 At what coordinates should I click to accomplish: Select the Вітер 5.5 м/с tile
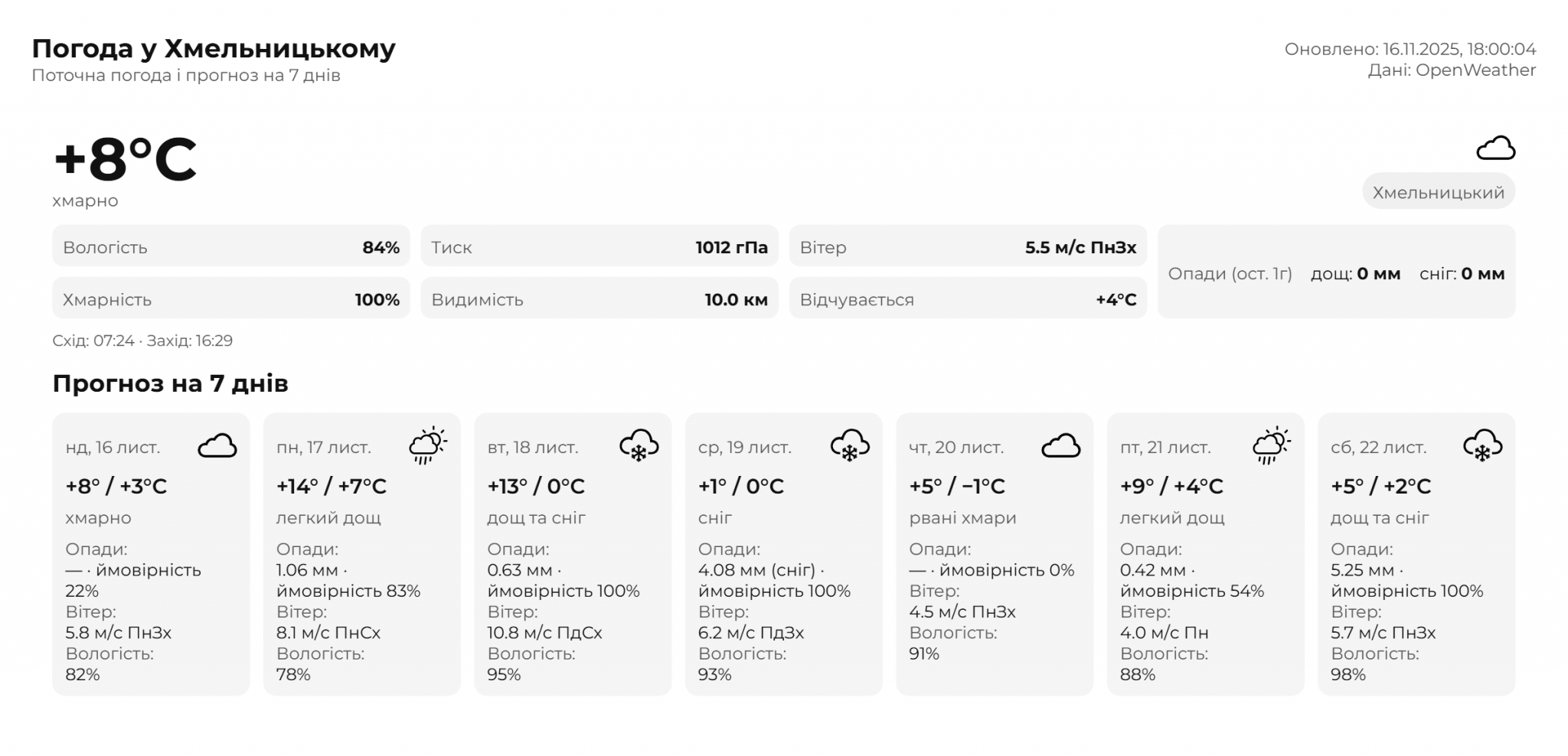pos(967,247)
